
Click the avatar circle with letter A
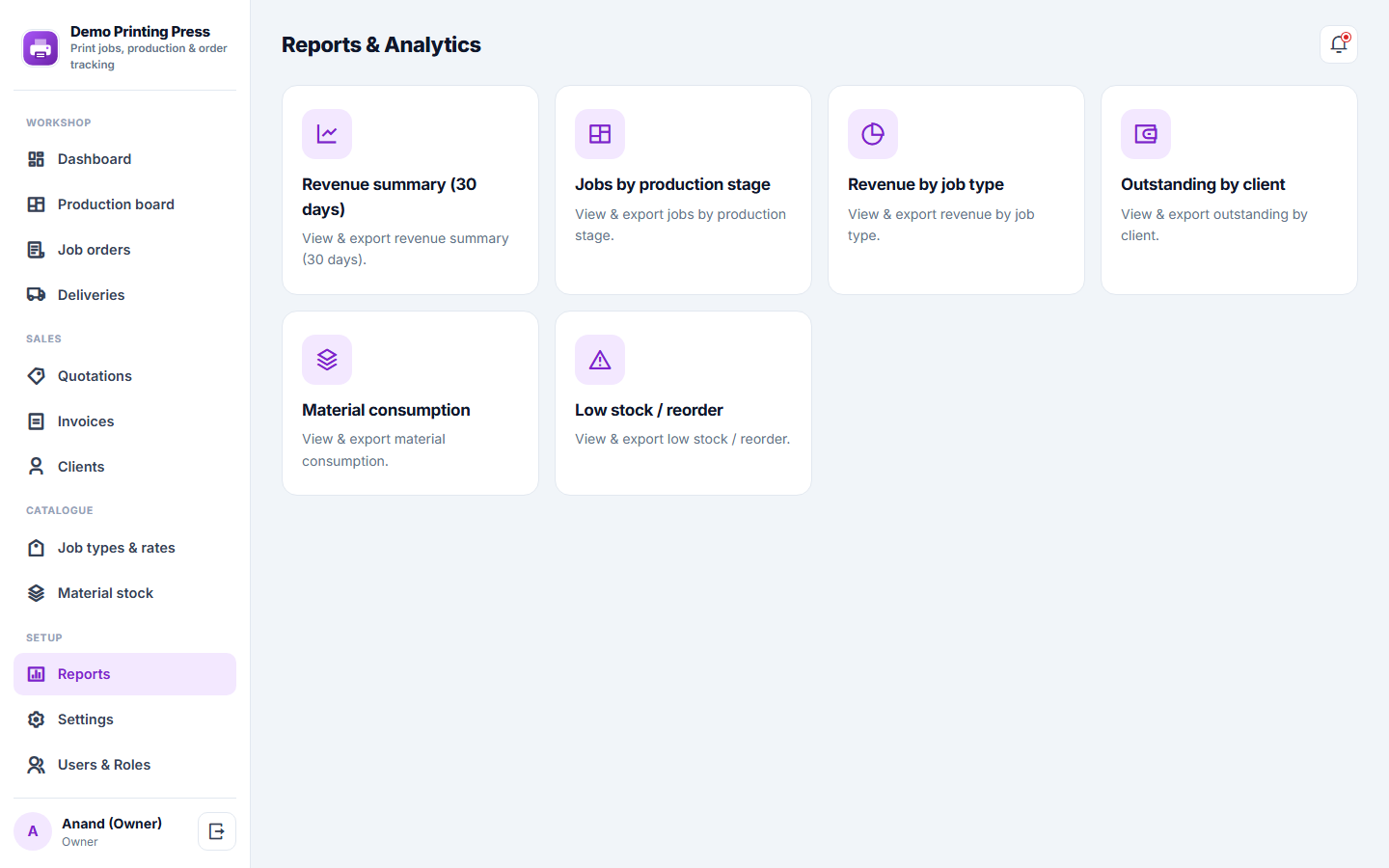click(x=33, y=831)
